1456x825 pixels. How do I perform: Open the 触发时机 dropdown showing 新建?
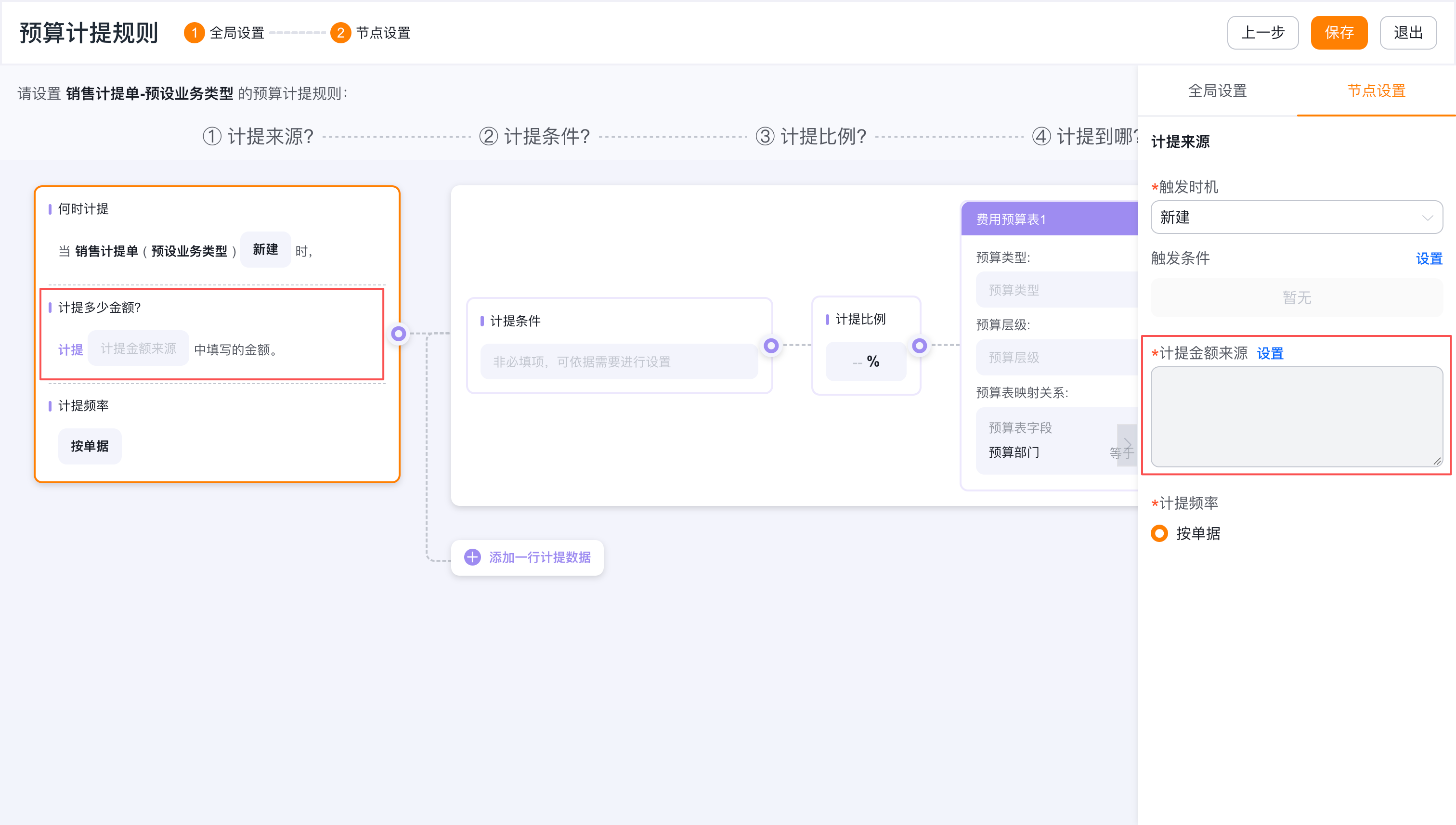(1296, 217)
